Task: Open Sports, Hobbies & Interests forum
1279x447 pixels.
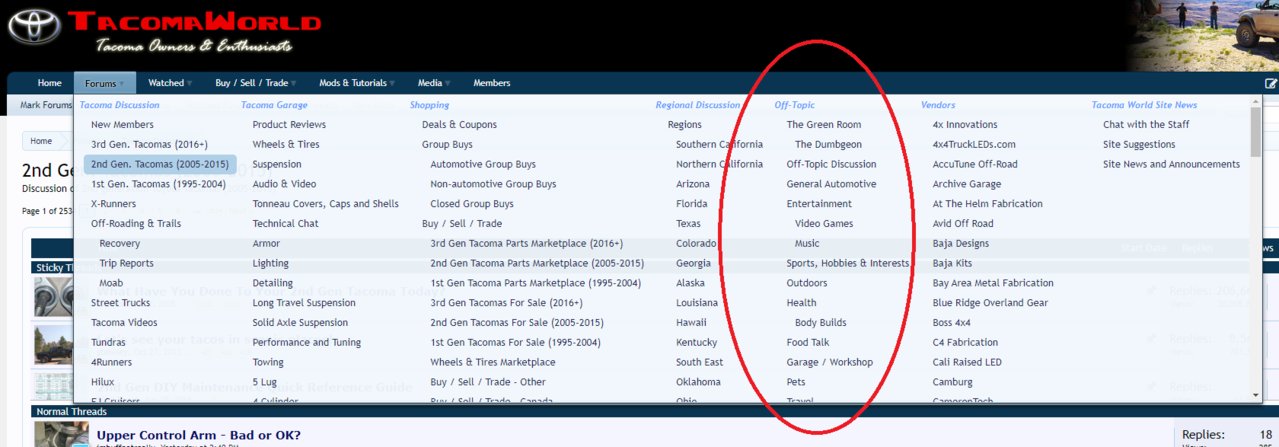Action: click(848, 263)
